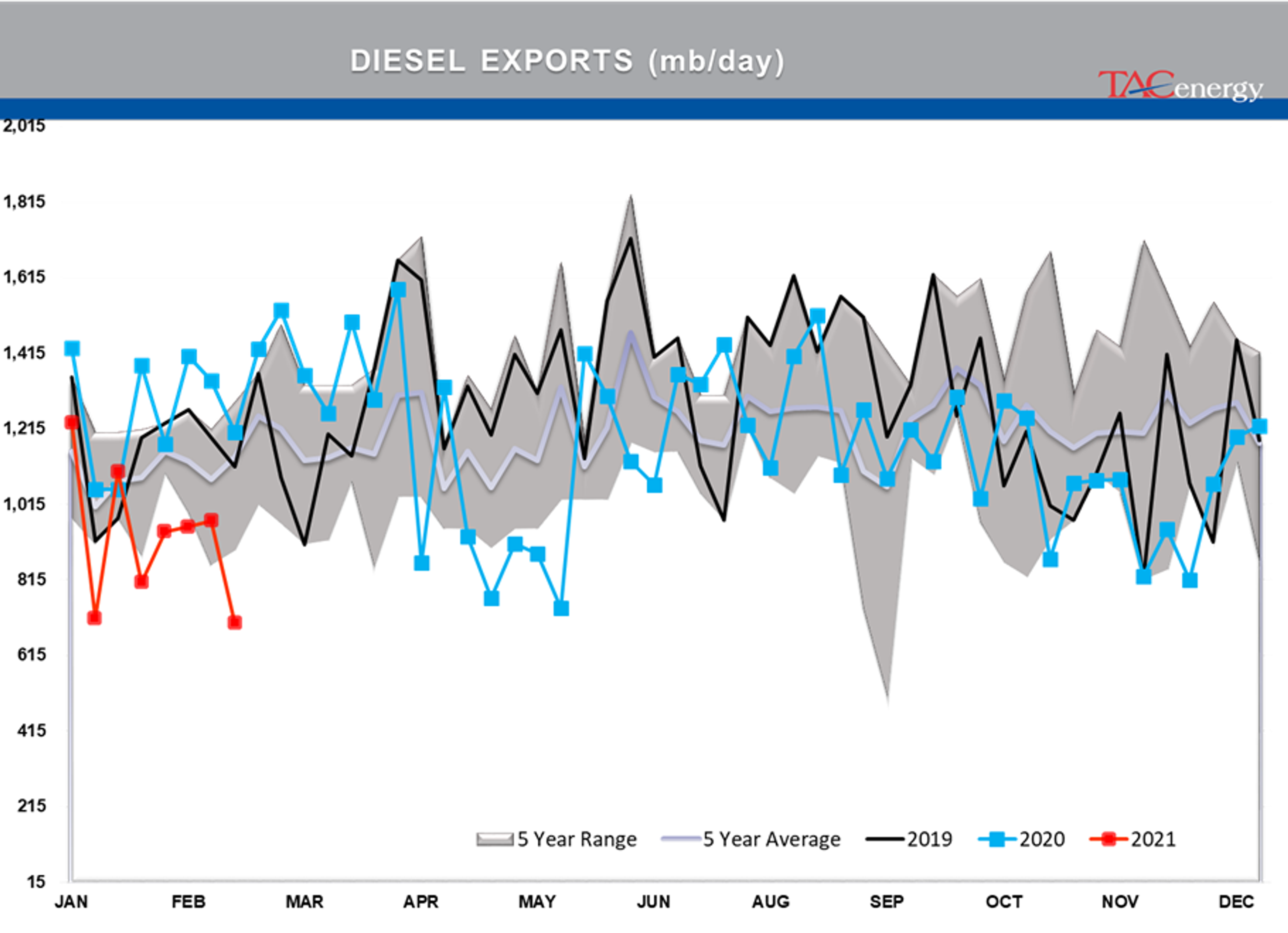Click the 615 y-axis label

[x=31, y=655]
